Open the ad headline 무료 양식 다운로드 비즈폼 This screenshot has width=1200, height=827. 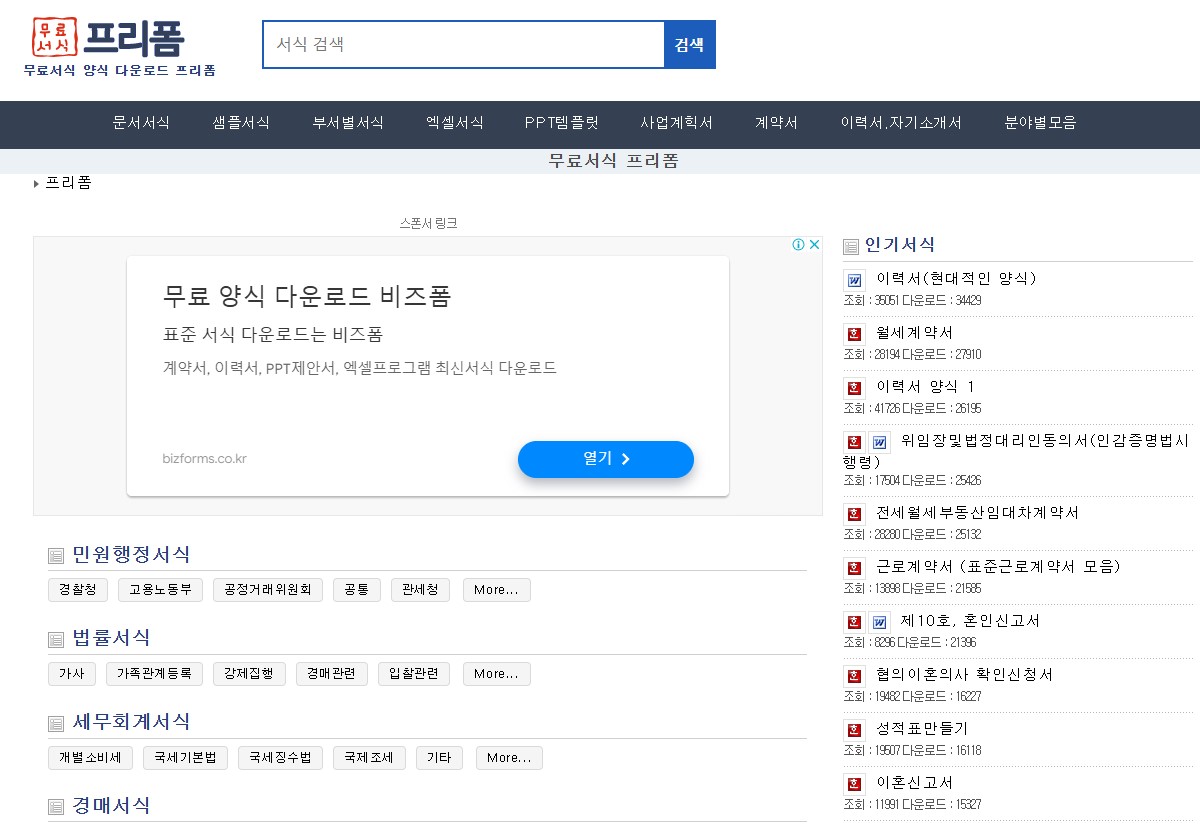pyautogui.click(x=307, y=296)
